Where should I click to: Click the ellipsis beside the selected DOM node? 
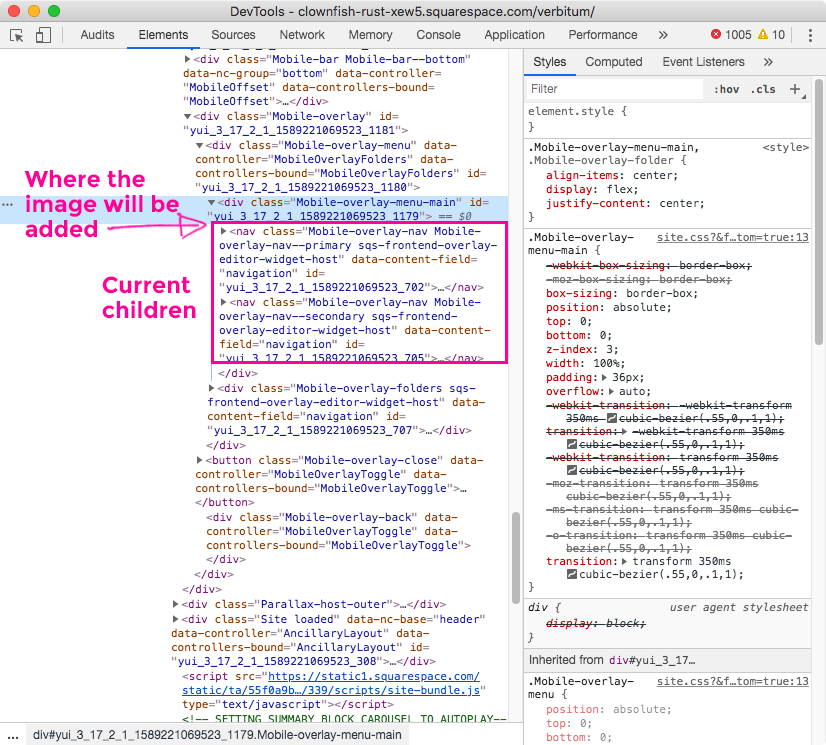[7, 204]
